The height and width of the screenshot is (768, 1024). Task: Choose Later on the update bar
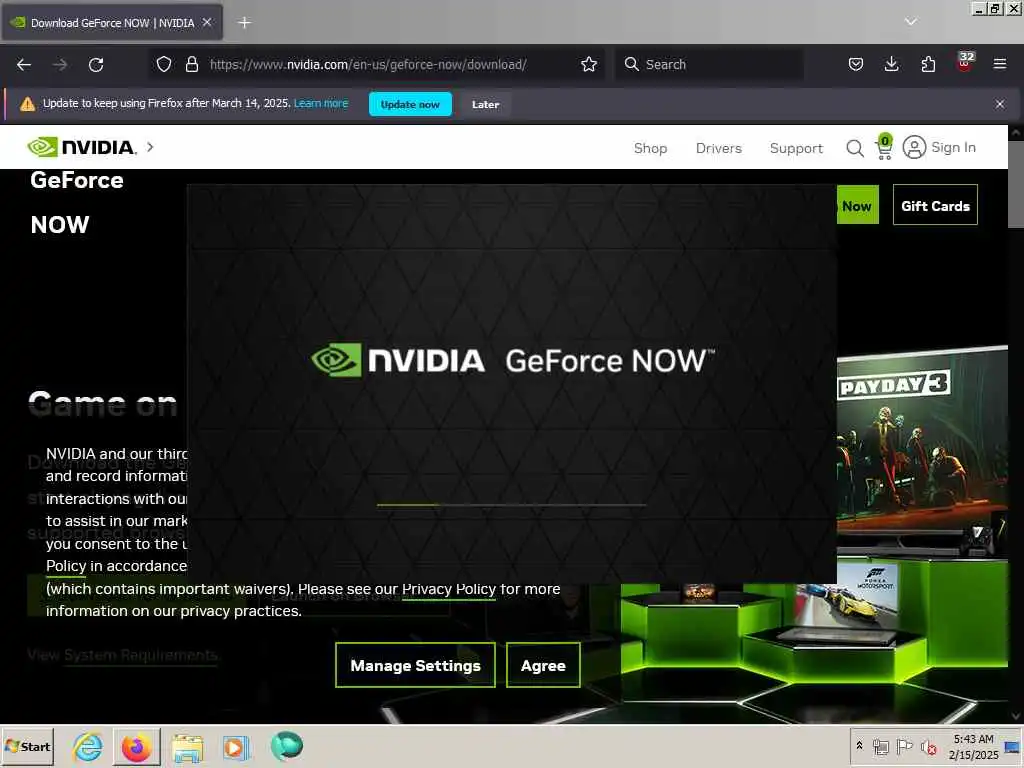(x=485, y=104)
